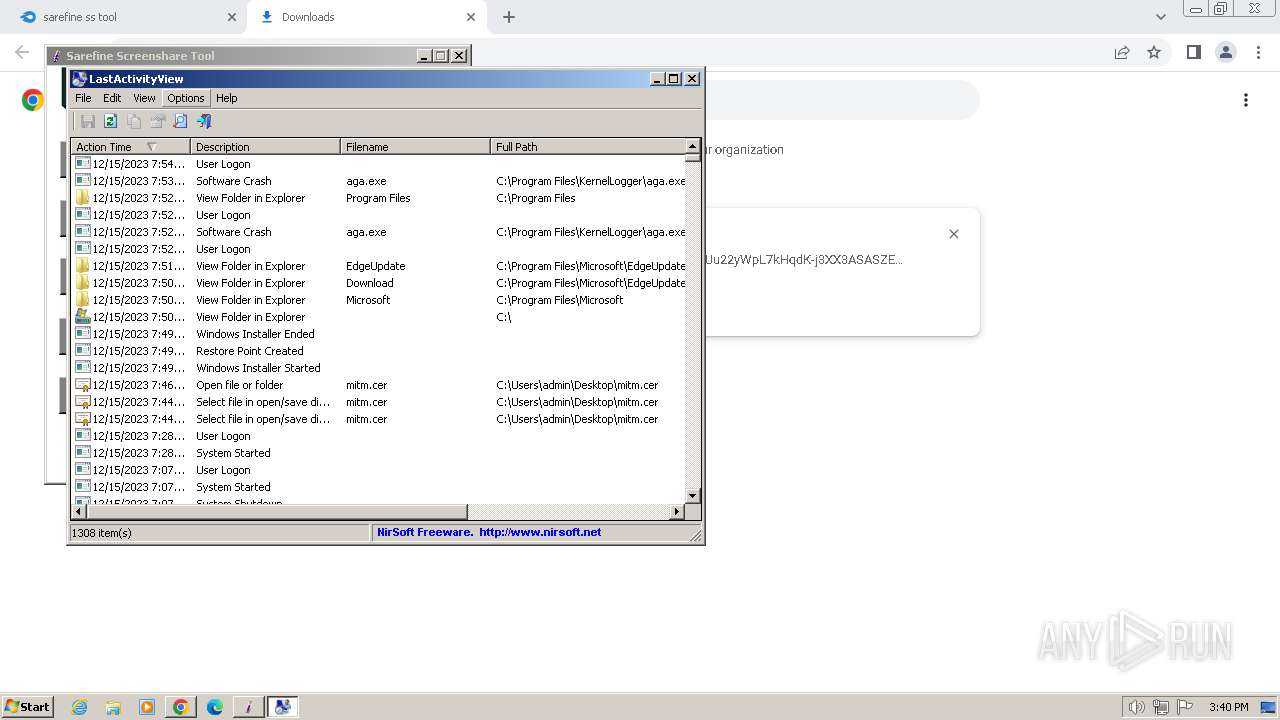Image resolution: width=1280 pixels, height=720 pixels.
Task: Click the Action Center flag tray icon
Action: [1184, 707]
